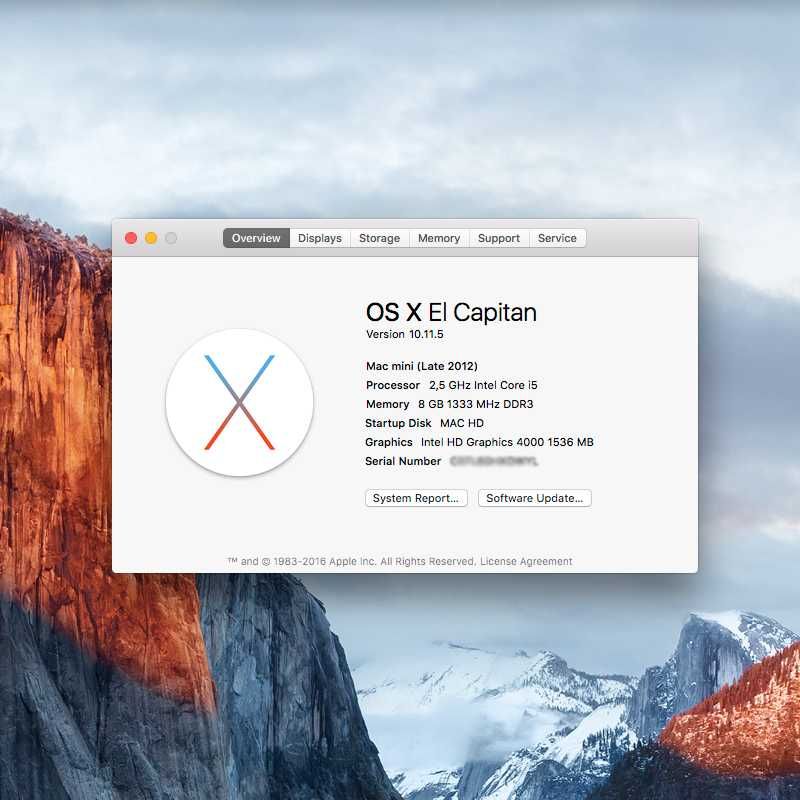Click the OS X El Capitan logo
The width and height of the screenshot is (800, 800).
pos(240,403)
